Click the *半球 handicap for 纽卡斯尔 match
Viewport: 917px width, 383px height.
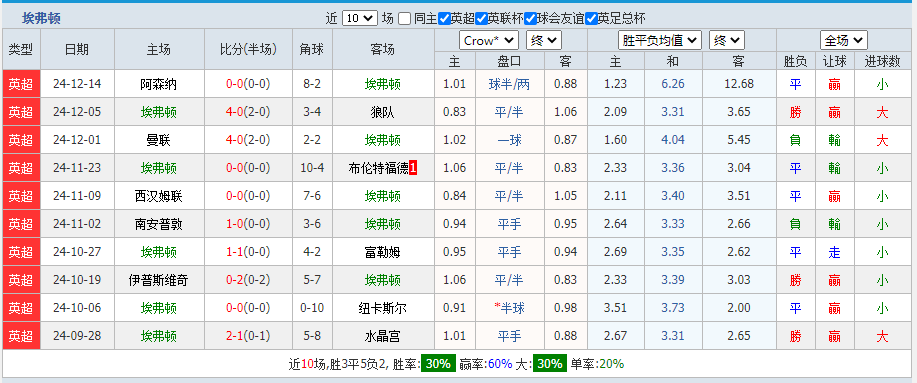[x=509, y=308]
